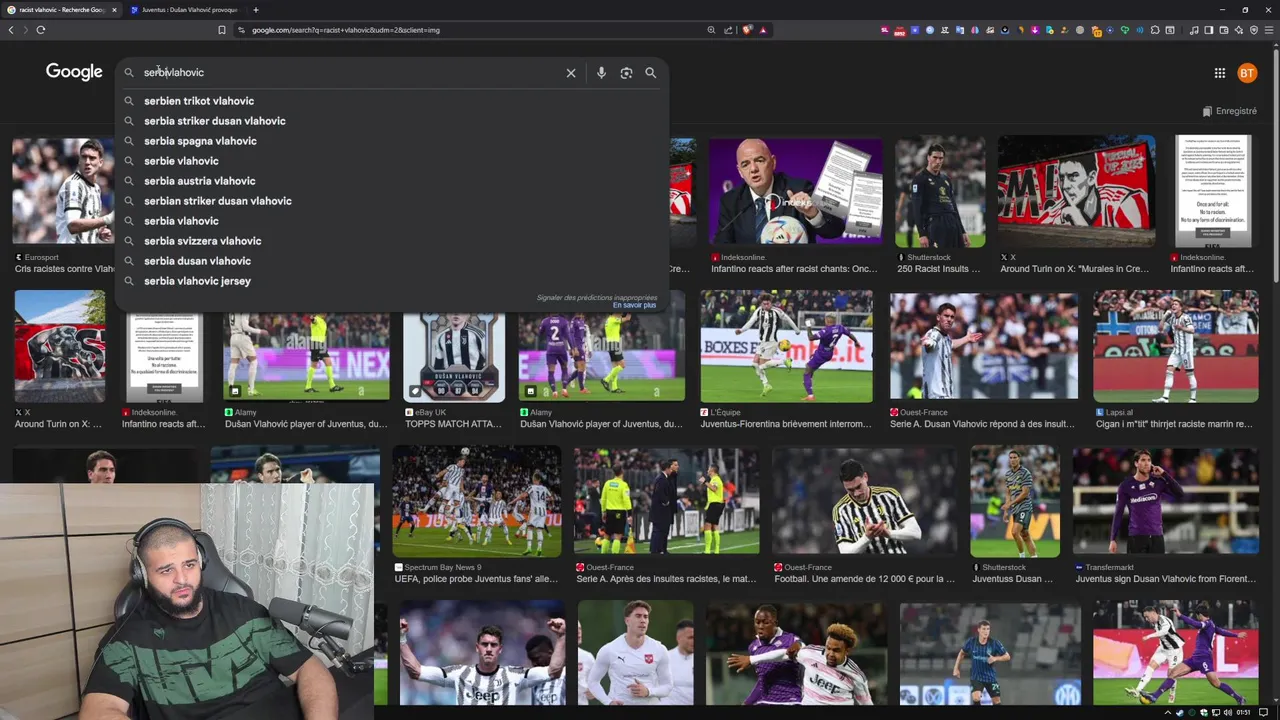1280x720 pixels.
Task: Open Leo AI star icon
Action: [1239, 30]
